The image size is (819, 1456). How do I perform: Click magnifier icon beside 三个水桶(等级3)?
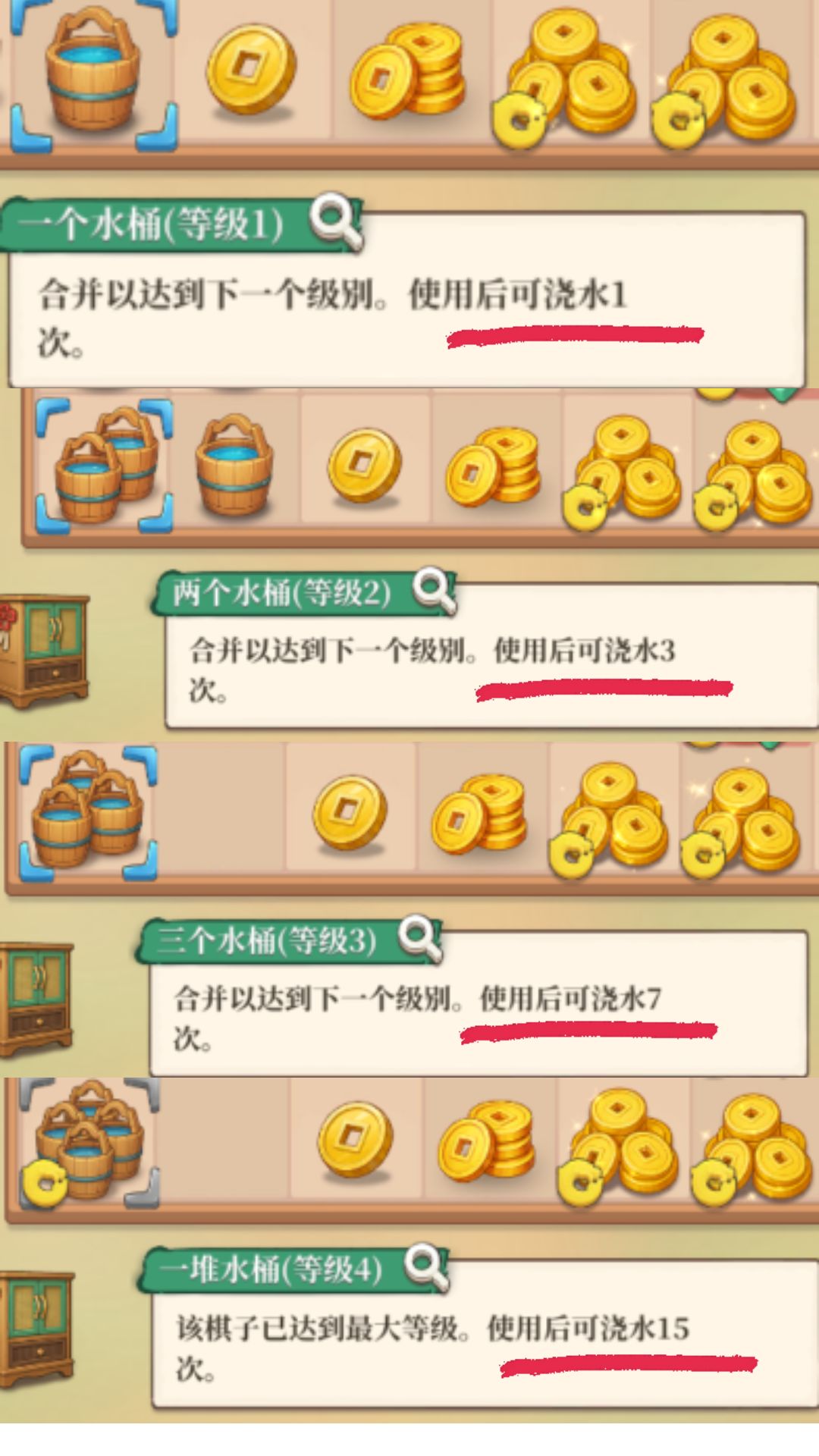click(421, 939)
